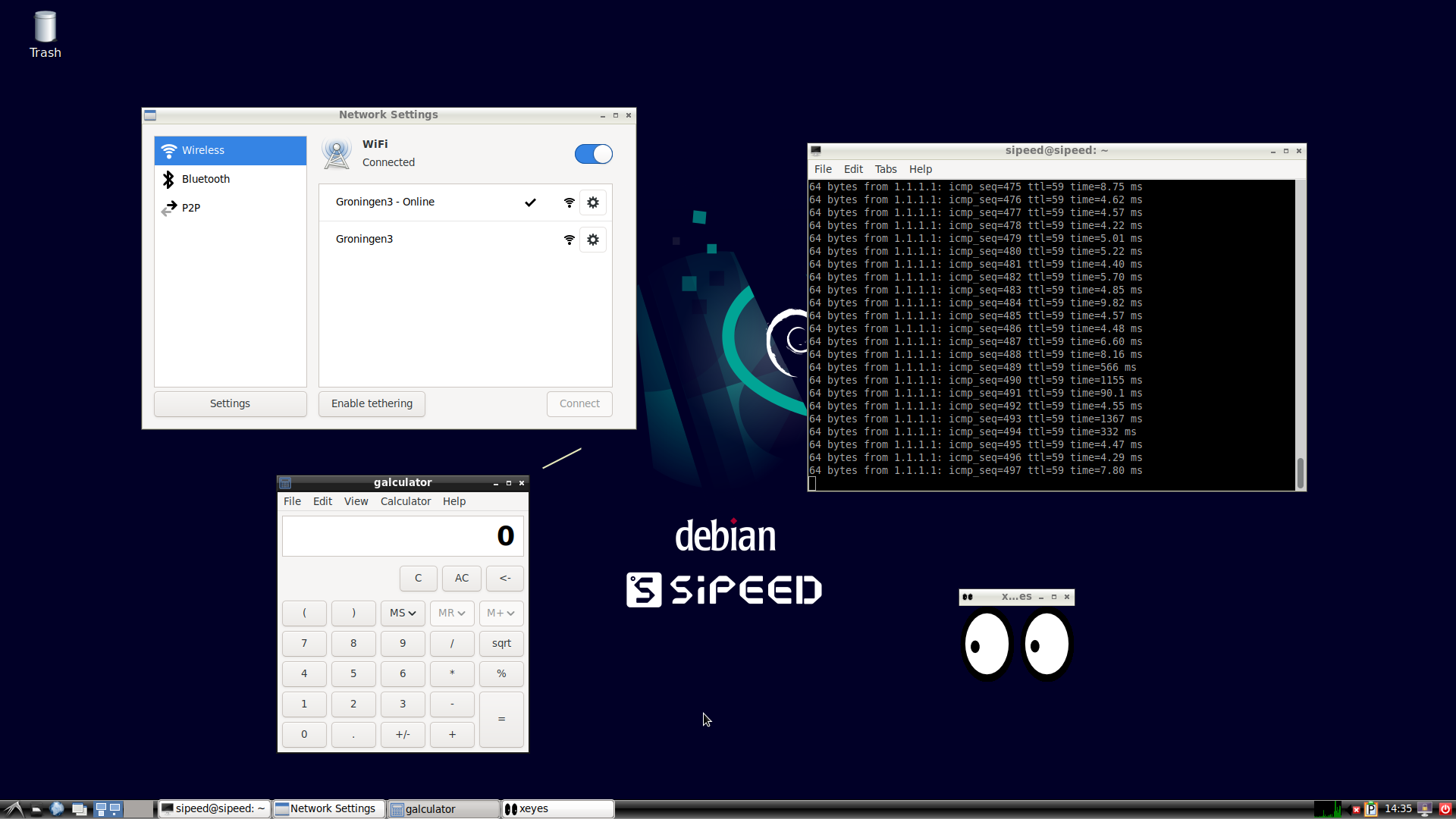Click the percent button in galculator
This screenshot has width=1456, height=819.
click(501, 673)
